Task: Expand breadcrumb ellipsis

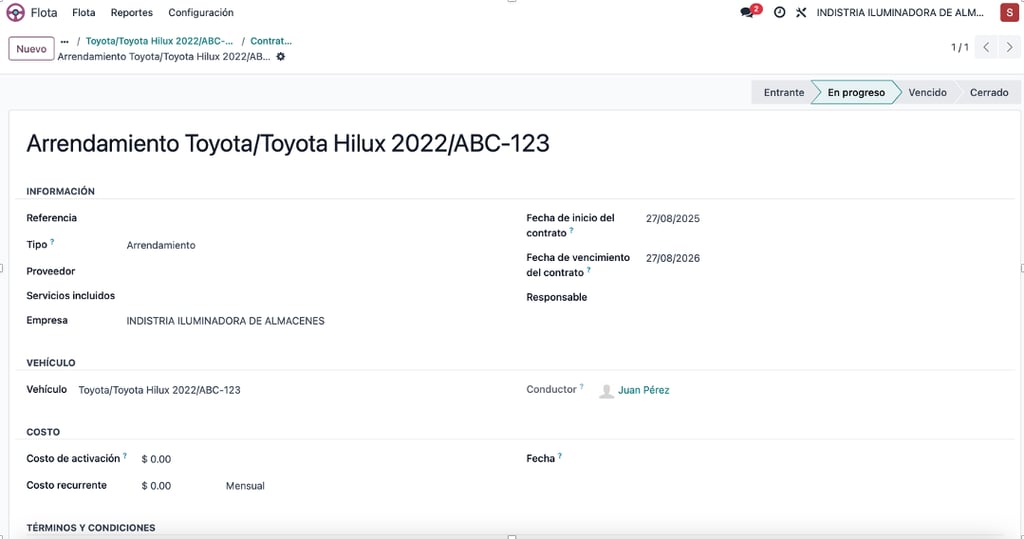Action: 64,41
